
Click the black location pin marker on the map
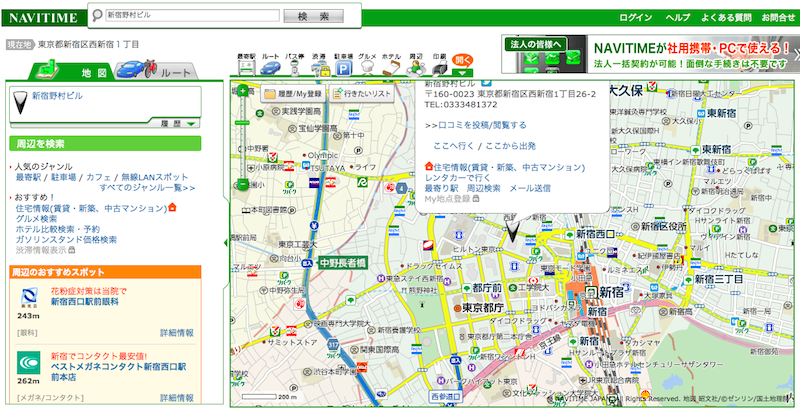(512, 232)
